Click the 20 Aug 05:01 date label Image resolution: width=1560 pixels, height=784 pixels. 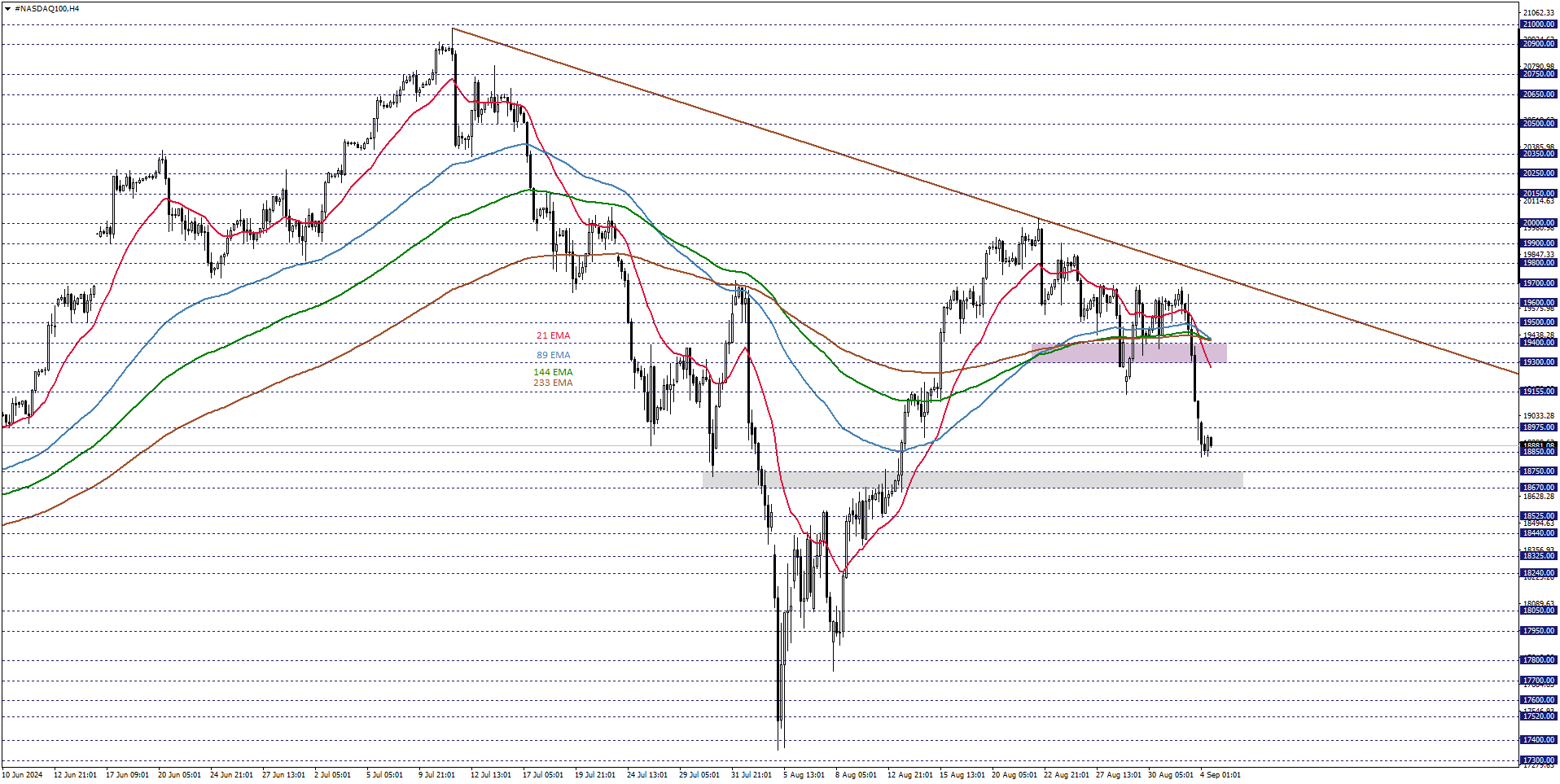click(x=1014, y=775)
